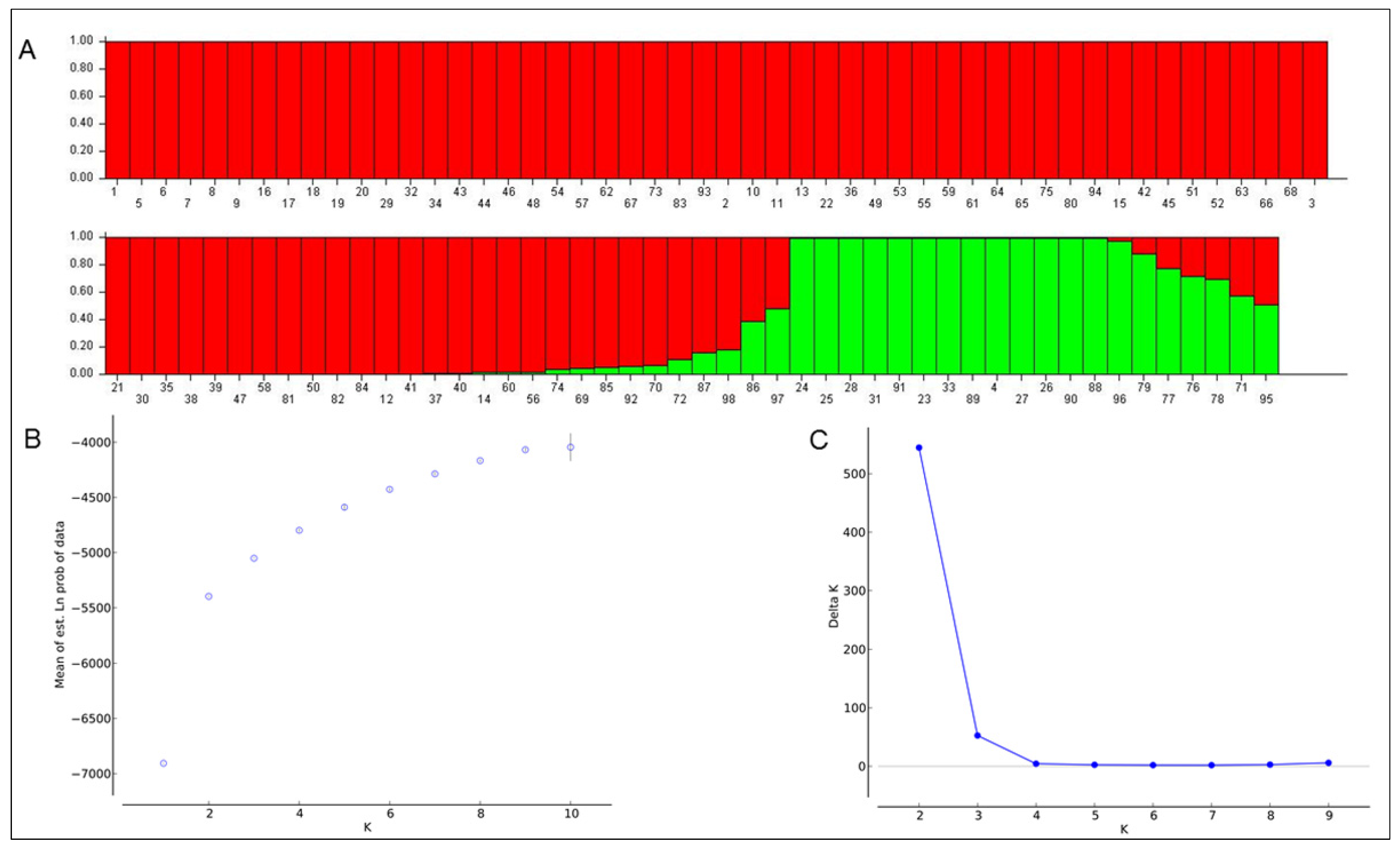Viewport: 1400px width, 854px height.
Task: Click the panel C label
Action: pos(819,439)
